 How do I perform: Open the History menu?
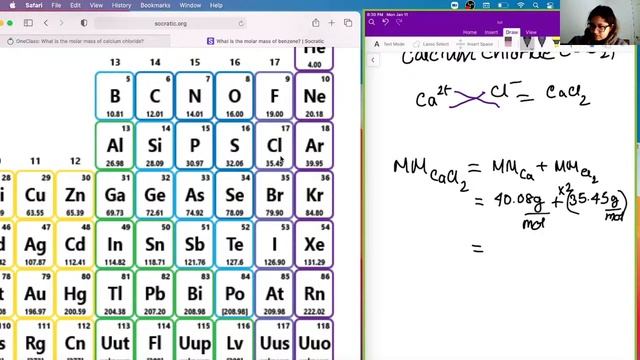coord(121,5)
